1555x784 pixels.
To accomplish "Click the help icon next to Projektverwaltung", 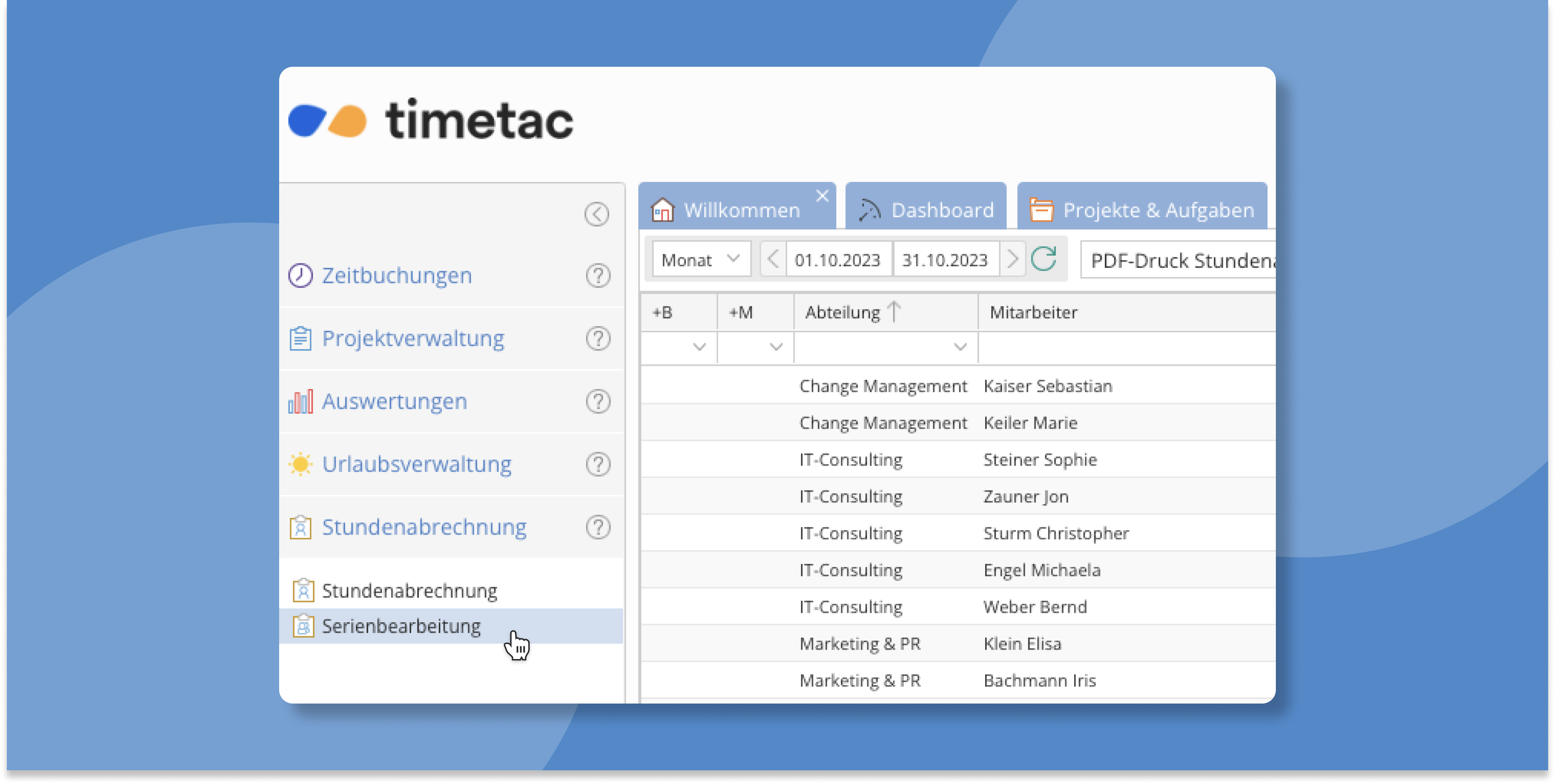I will coord(598,339).
